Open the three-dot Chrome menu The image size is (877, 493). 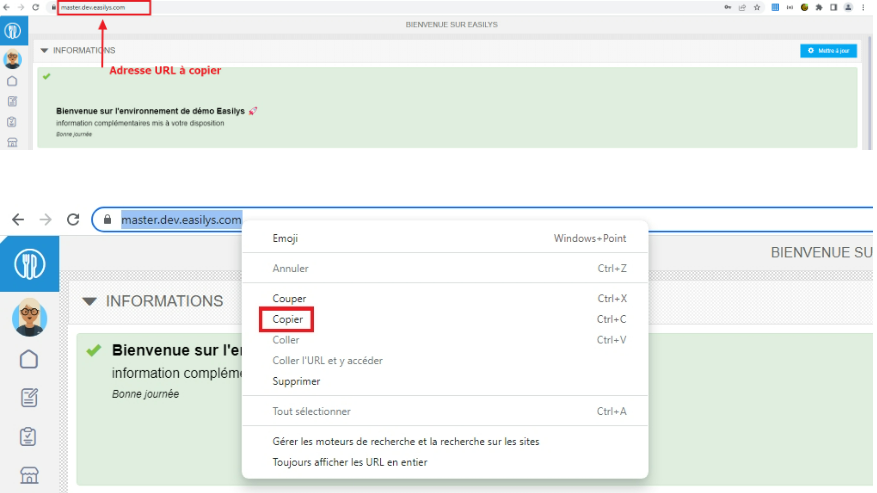coord(863,7)
